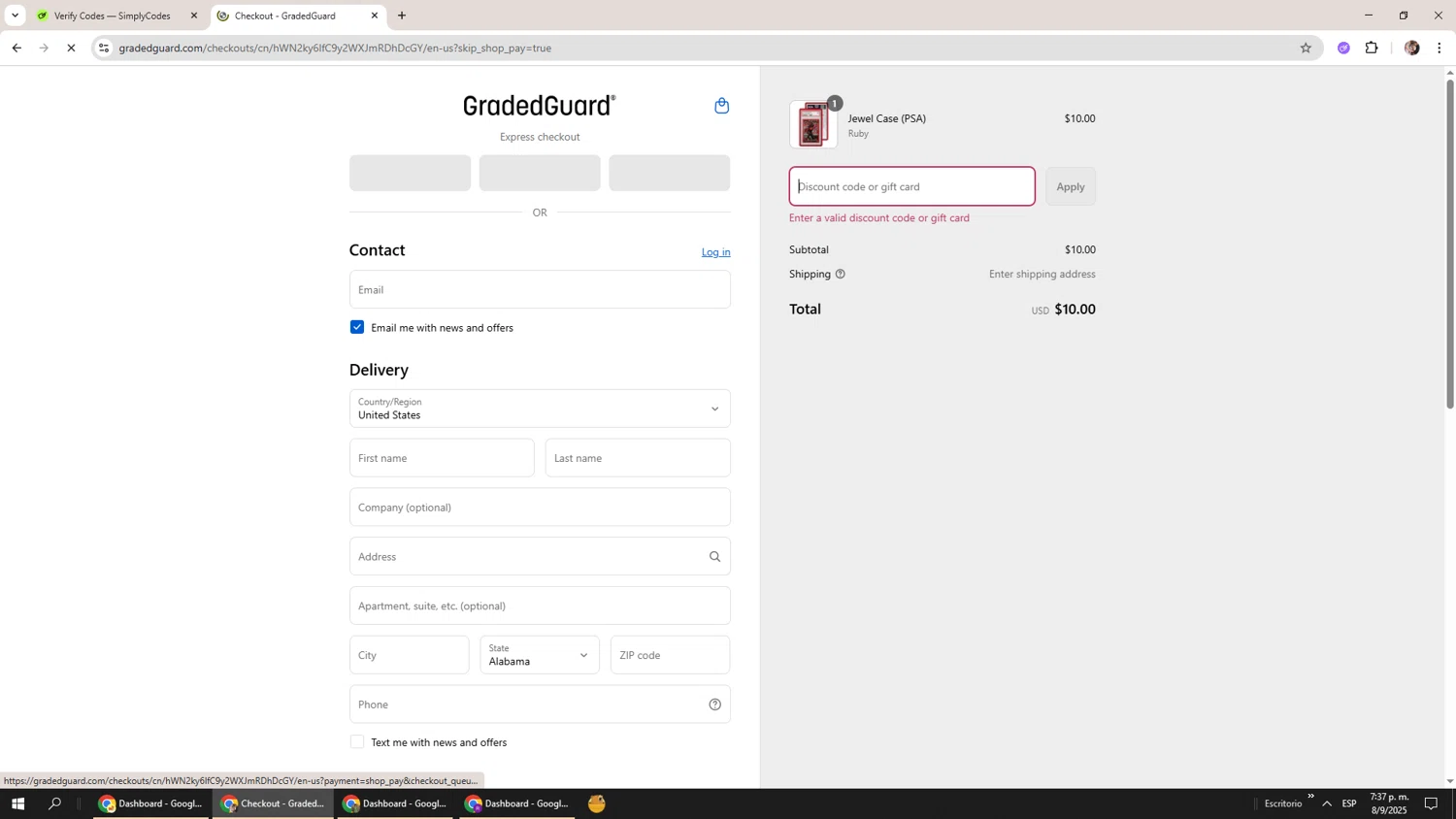Open Chrome three-dot menu
1456x819 pixels.
pos(1439,48)
